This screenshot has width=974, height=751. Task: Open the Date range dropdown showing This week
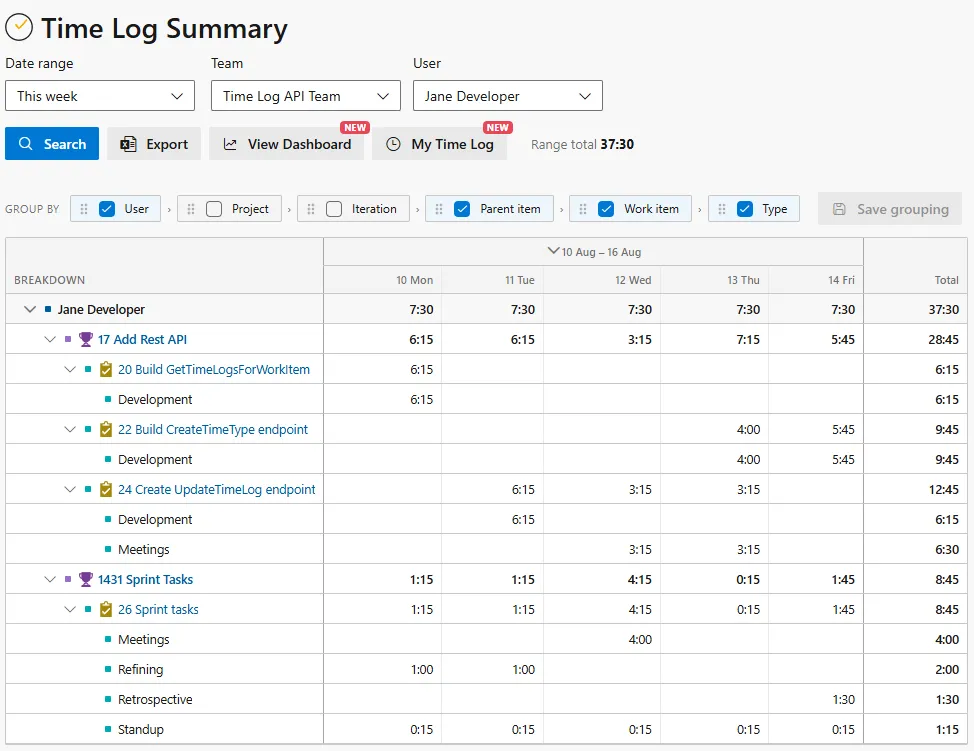pos(100,96)
